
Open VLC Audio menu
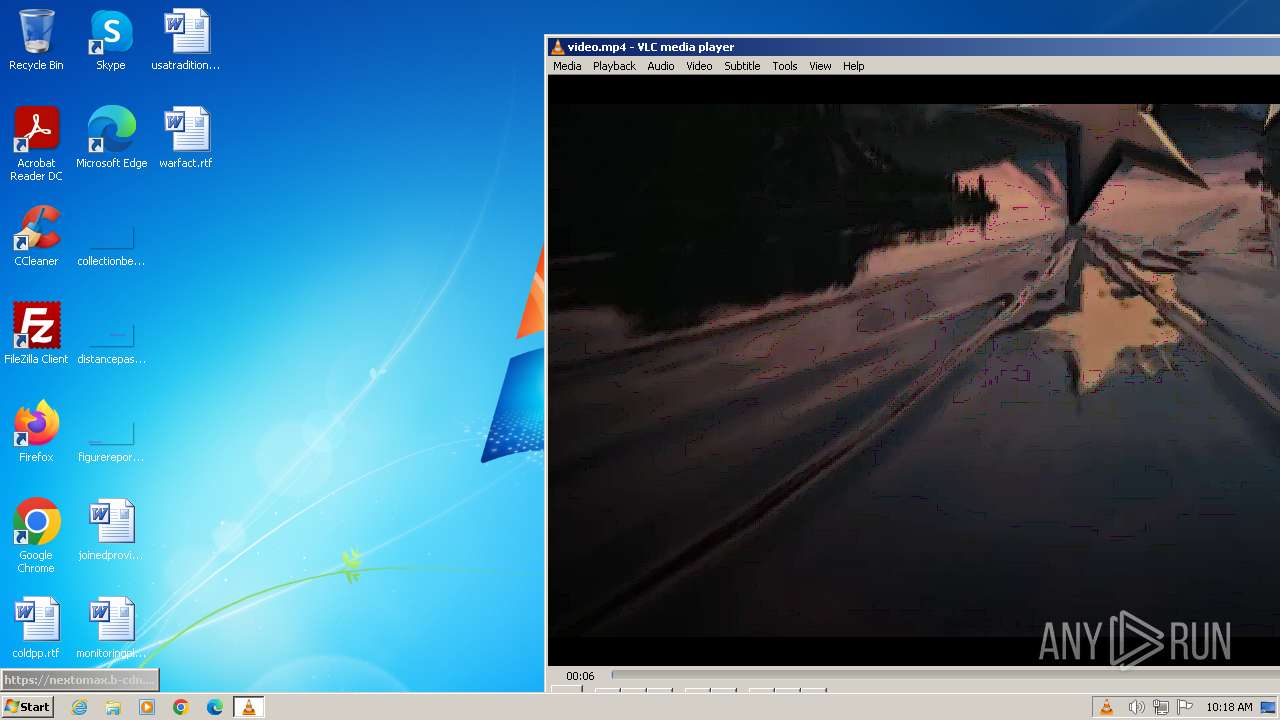(660, 66)
